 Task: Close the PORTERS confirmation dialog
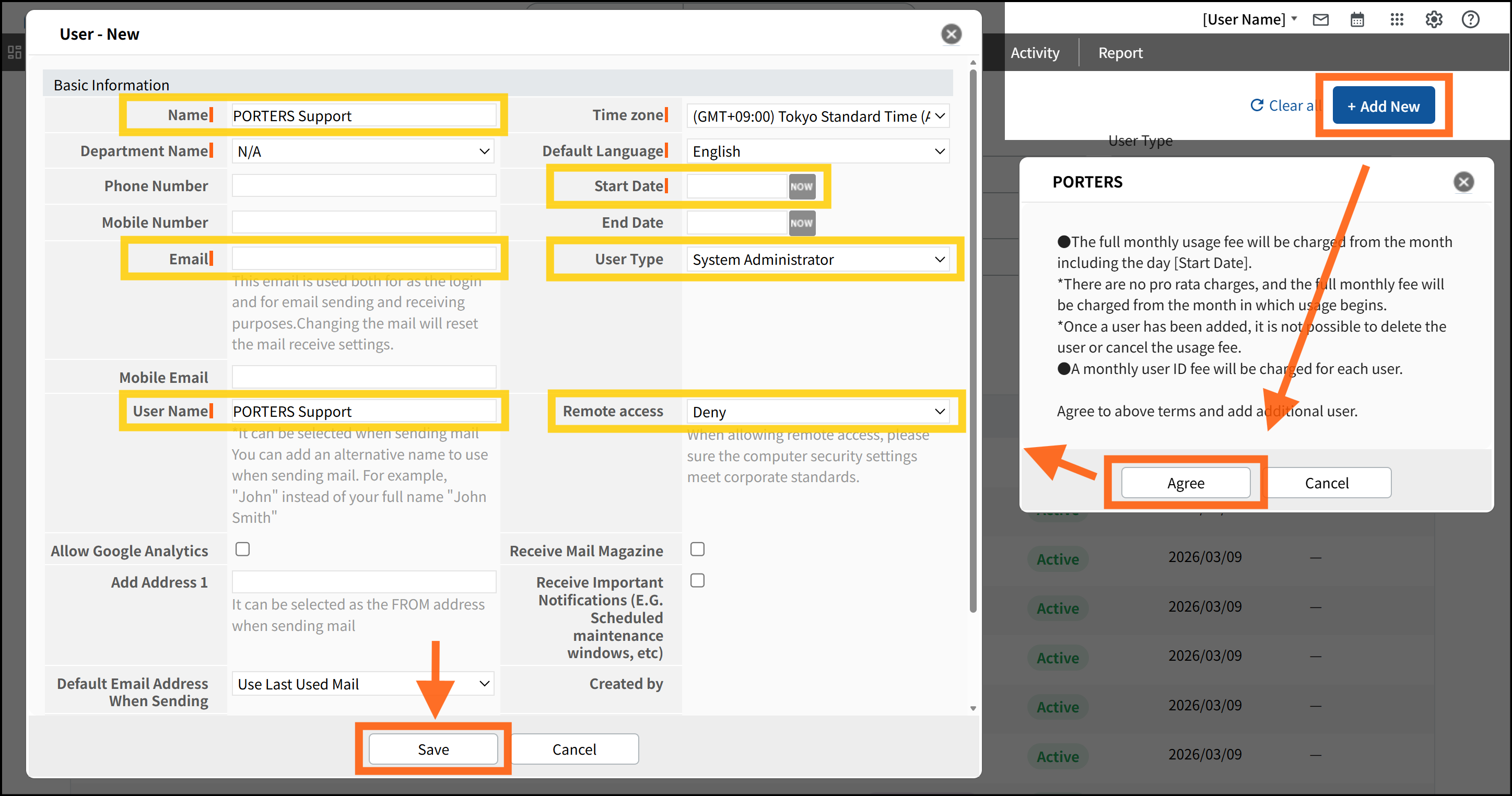(x=1464, y=182)
